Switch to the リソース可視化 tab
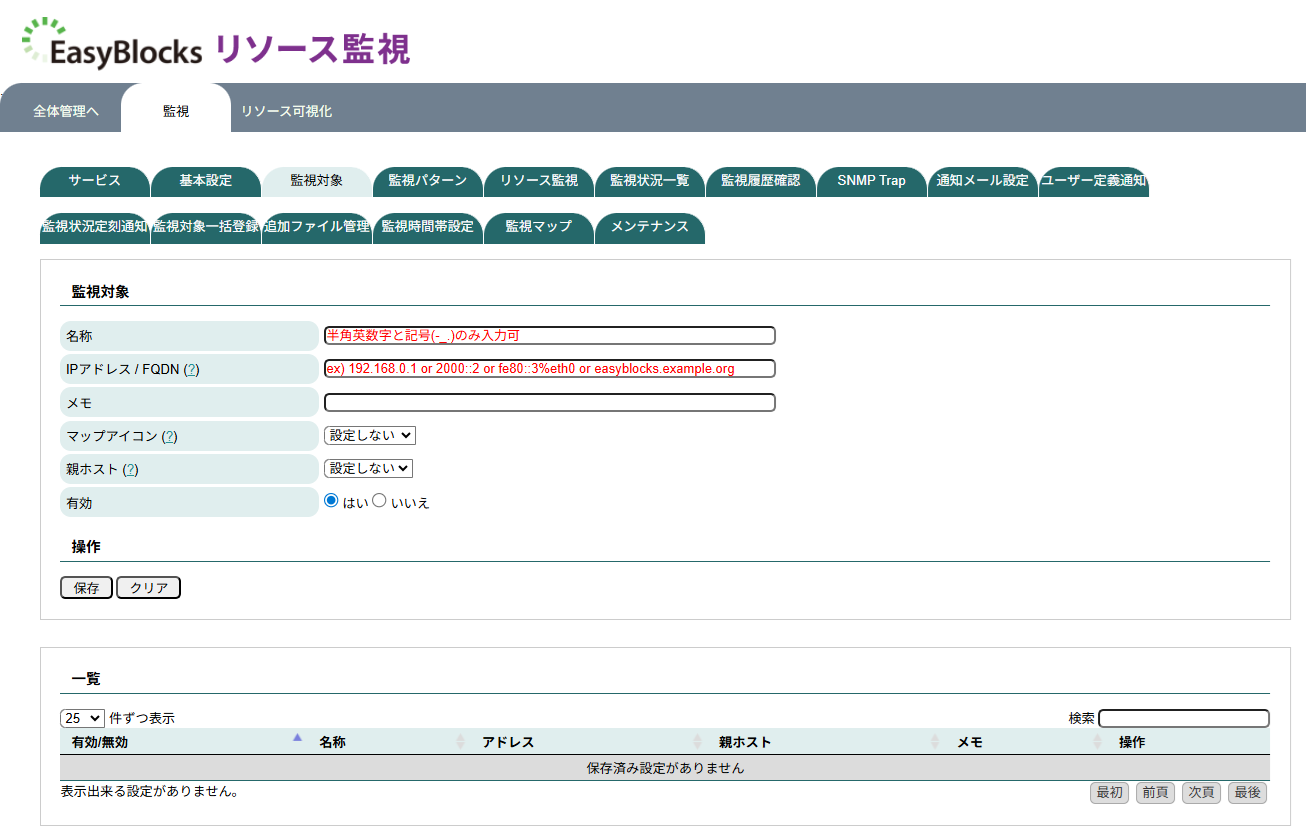 pyautogui.click(x=288, y=110)
